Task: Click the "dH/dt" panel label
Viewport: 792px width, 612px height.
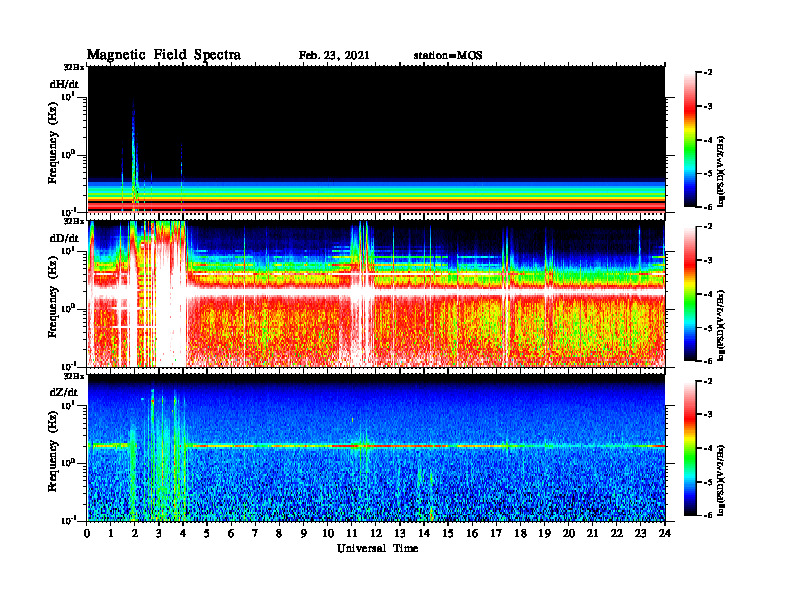Action: click(64, 84)
